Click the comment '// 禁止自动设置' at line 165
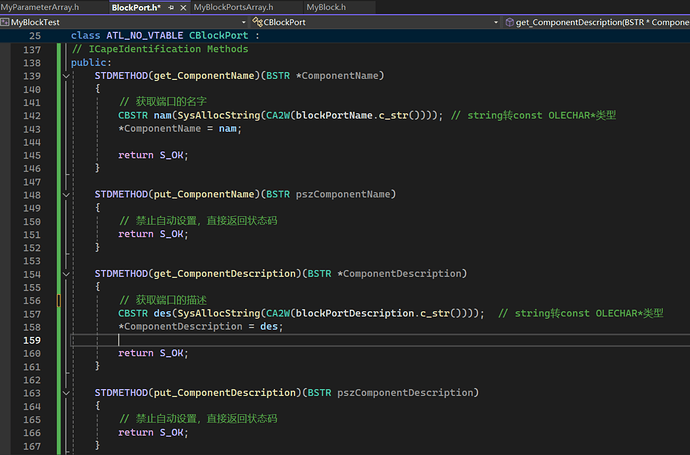Screen dimensions: 690x455 [x=198, y=418]
